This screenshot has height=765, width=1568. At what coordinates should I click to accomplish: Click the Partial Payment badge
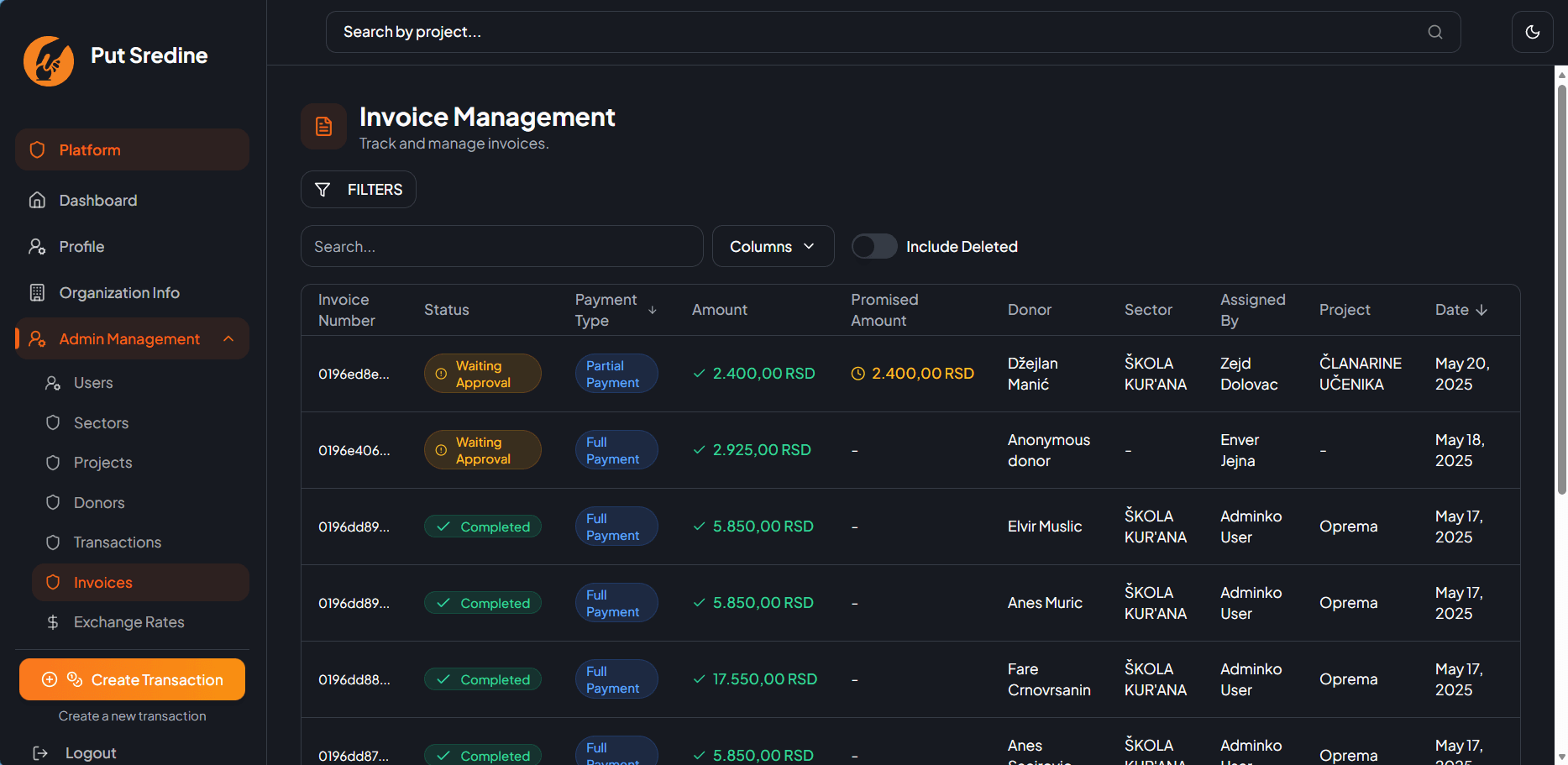click(x=616, y=374)
